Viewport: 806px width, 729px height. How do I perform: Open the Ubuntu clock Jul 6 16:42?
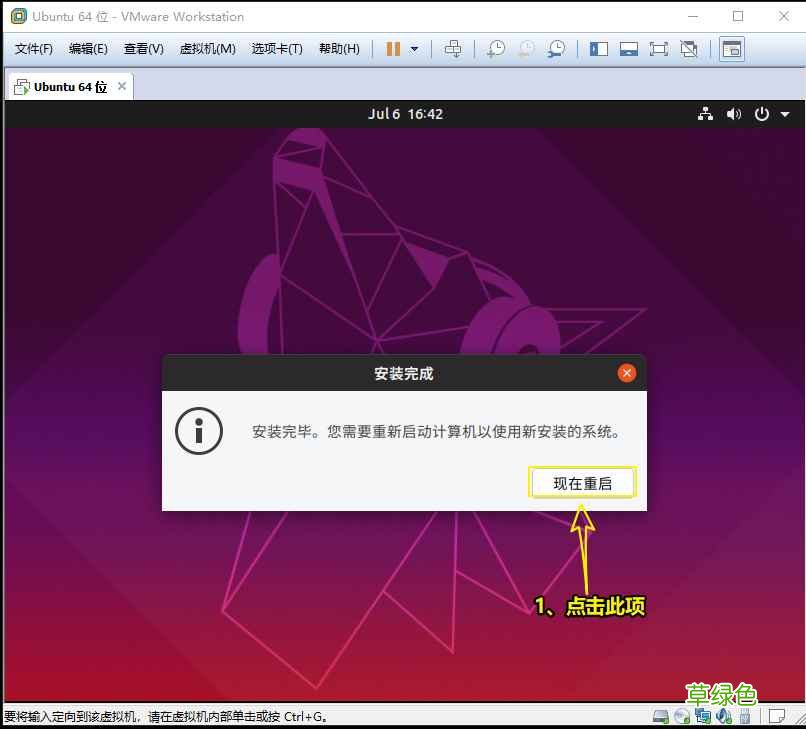[405, 114]
